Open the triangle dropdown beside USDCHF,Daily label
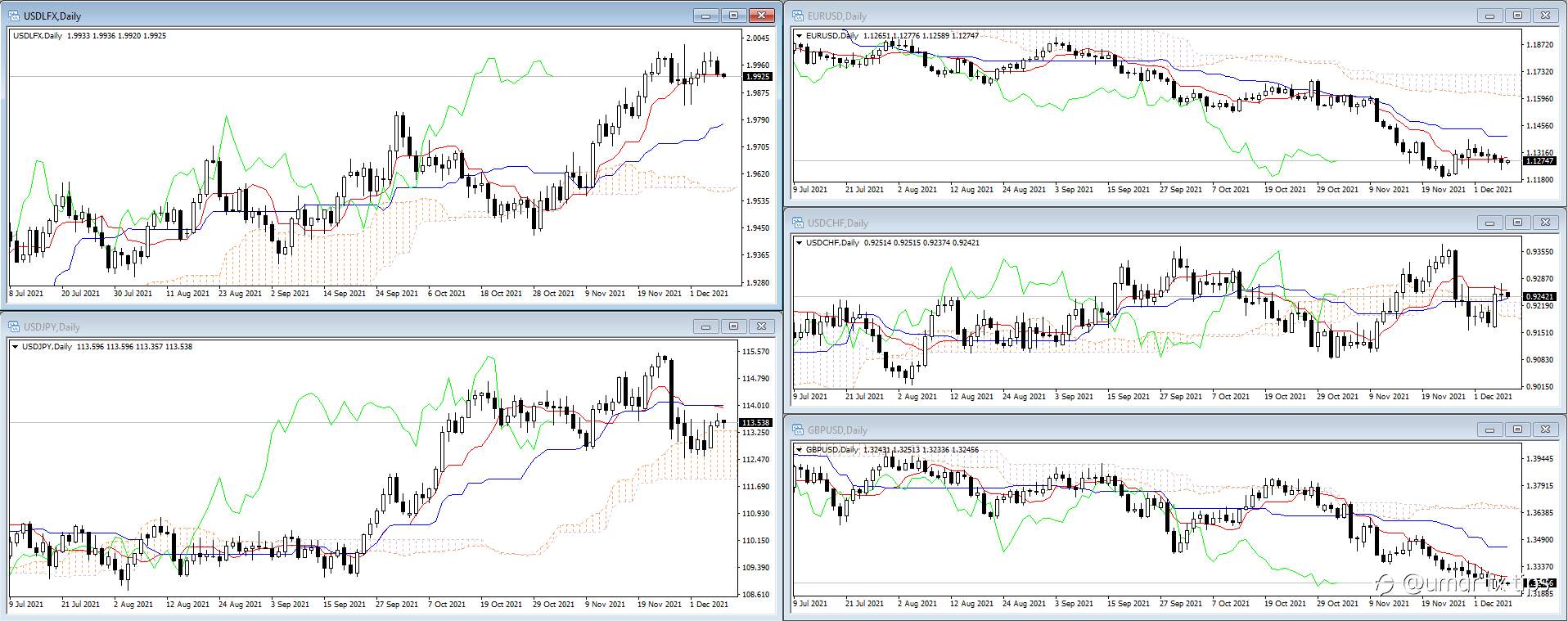The image size is (1568, 621). [800, 243]
